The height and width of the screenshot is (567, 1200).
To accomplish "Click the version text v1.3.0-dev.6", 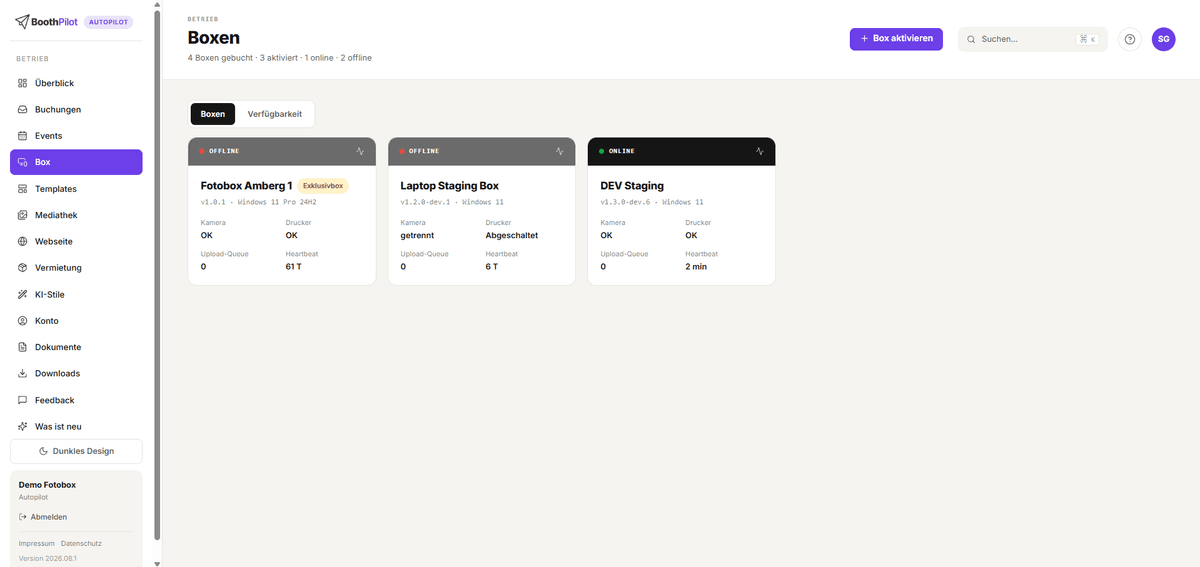I will [625, 202].
